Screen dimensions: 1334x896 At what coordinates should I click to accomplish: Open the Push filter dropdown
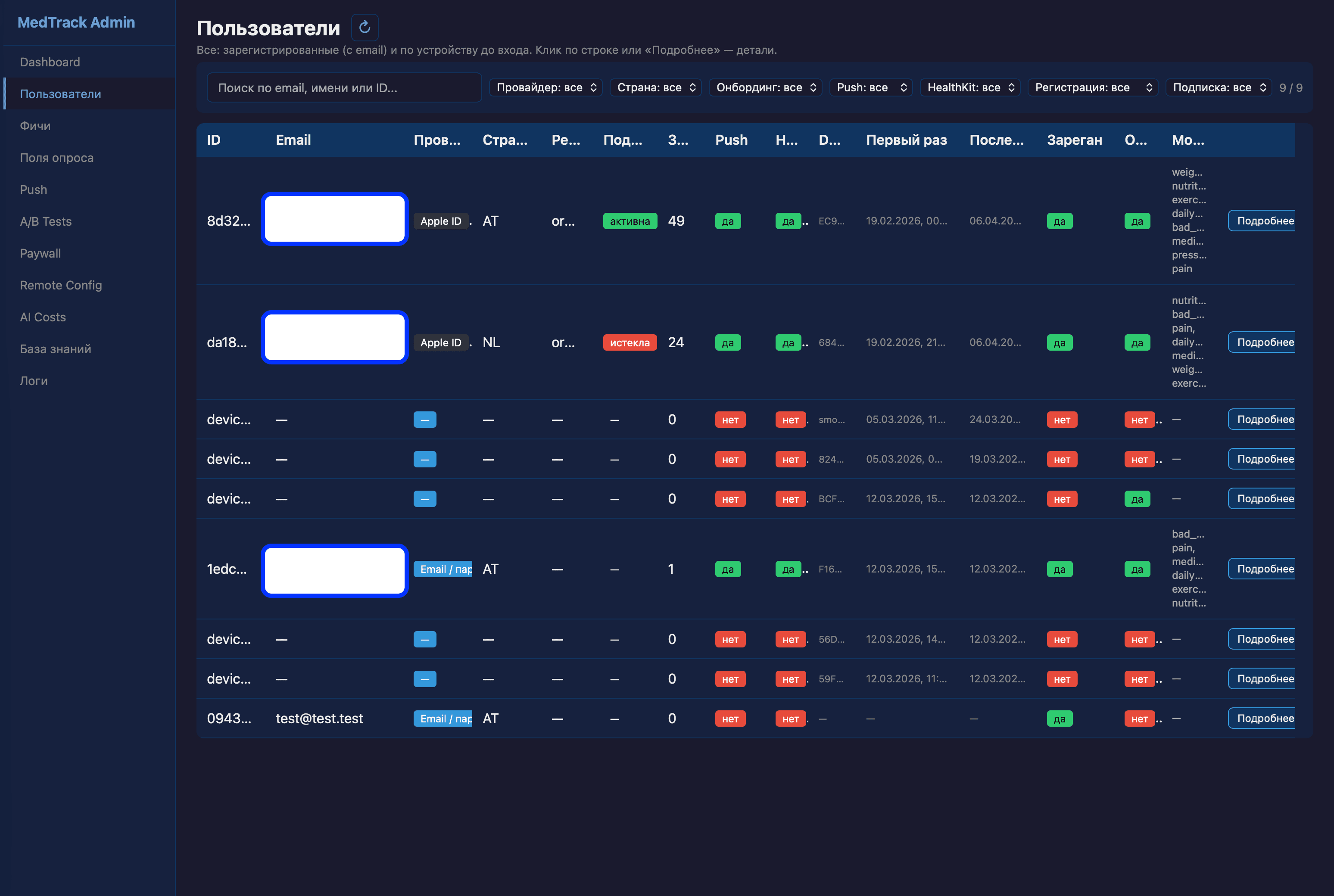[x=871, y=87]
